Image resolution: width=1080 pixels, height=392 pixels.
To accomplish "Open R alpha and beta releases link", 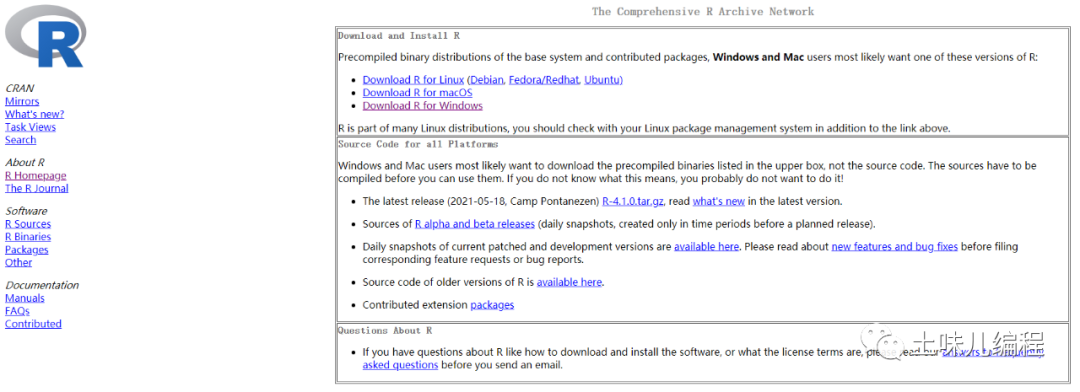I will [475, 224].
